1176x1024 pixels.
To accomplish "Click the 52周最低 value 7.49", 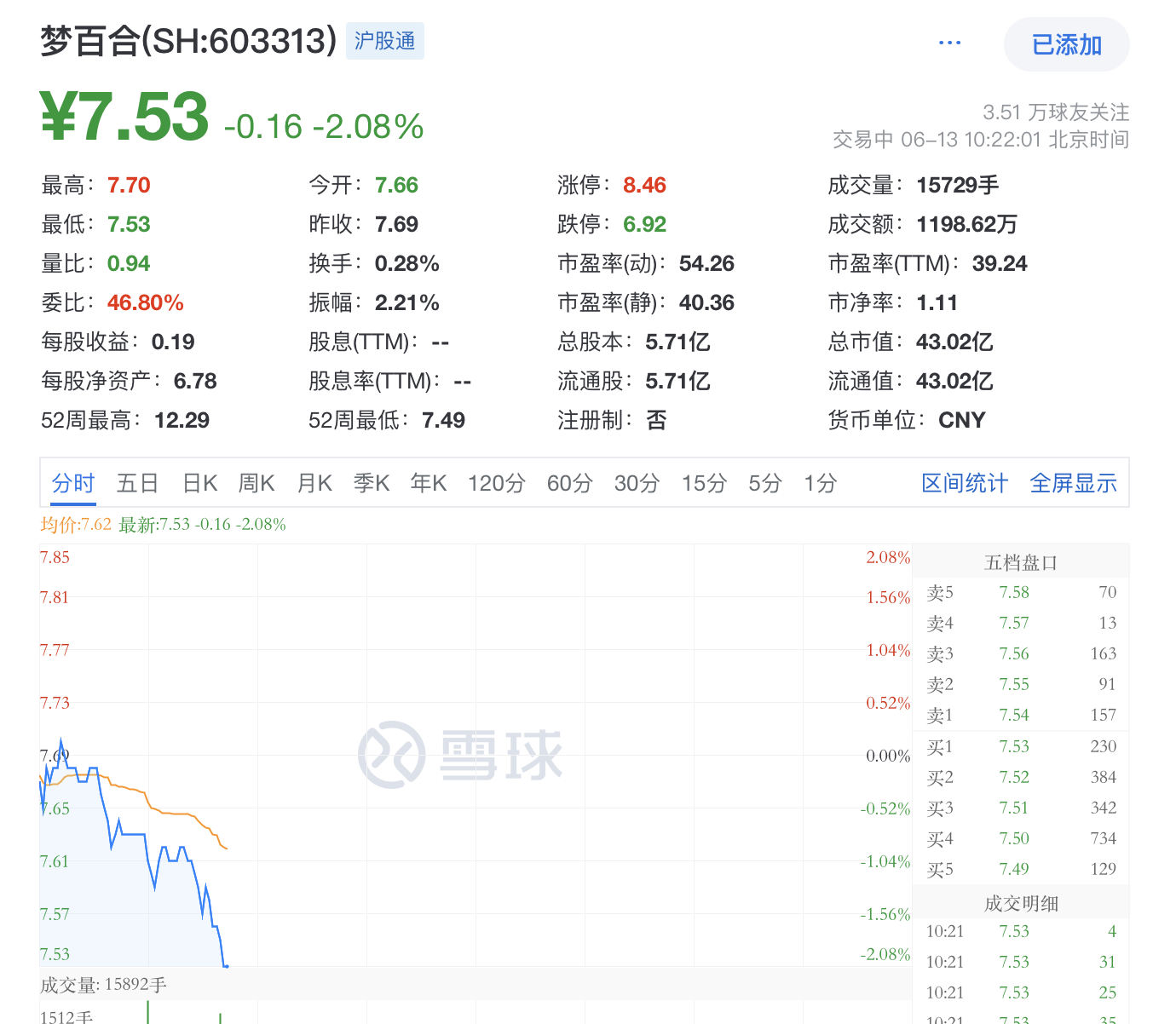I will tap(443, 421).
